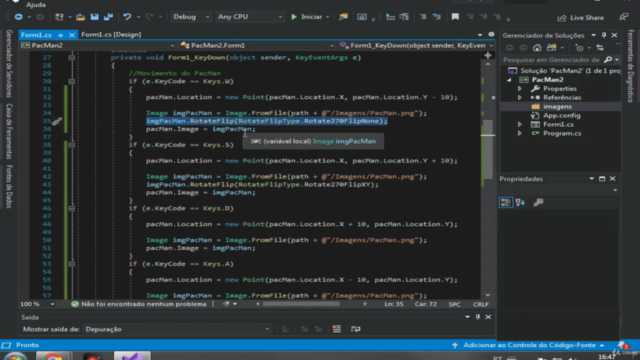The image size is (640, 360).
Task: Select the Form1.cs editor tab
Action: pyautogui.click(x=36, y=35)
